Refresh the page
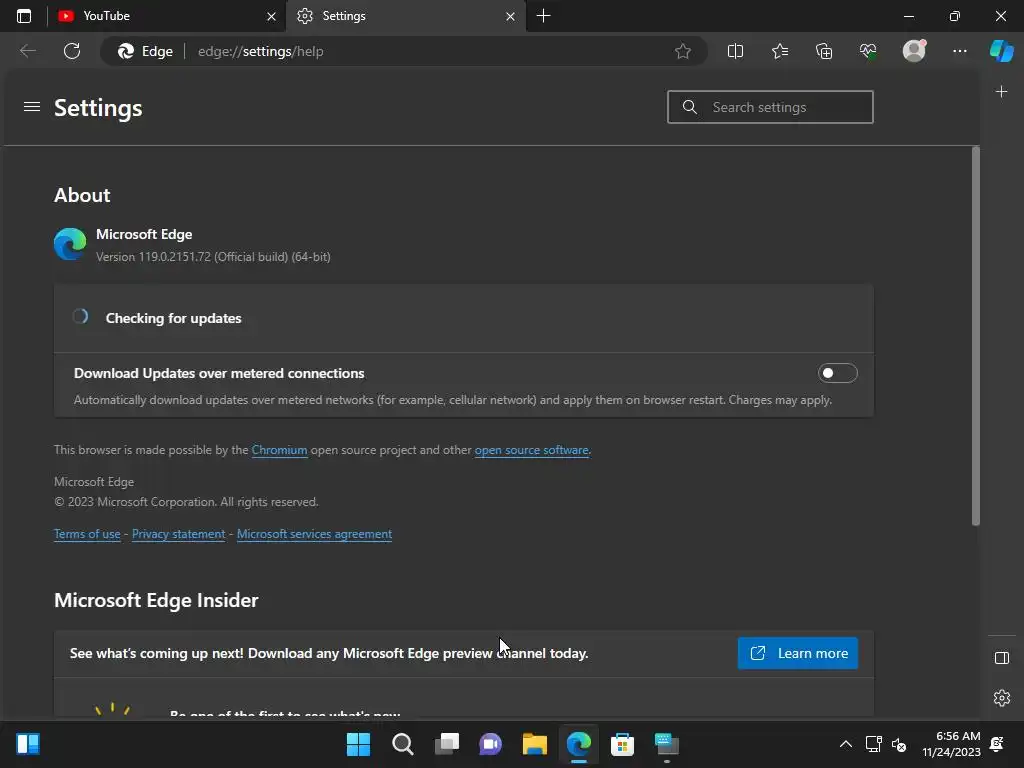1024x768 pixels. tap(72, 51)
